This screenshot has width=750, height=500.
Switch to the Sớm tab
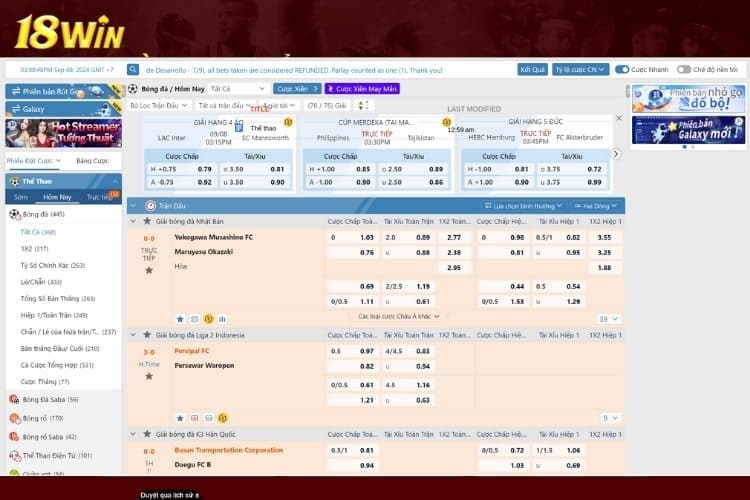[21, 197]
